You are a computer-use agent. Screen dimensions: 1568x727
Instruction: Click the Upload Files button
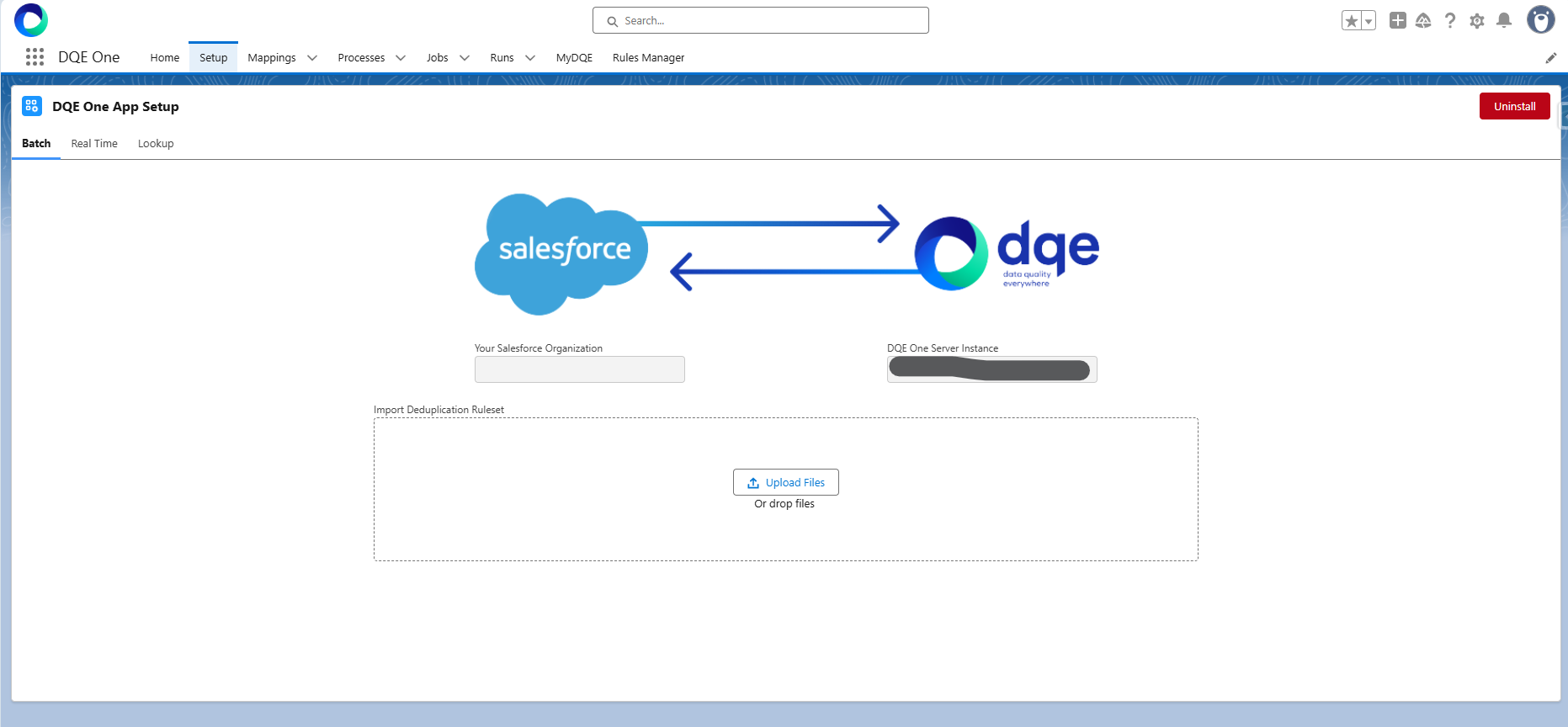point(786,482)
